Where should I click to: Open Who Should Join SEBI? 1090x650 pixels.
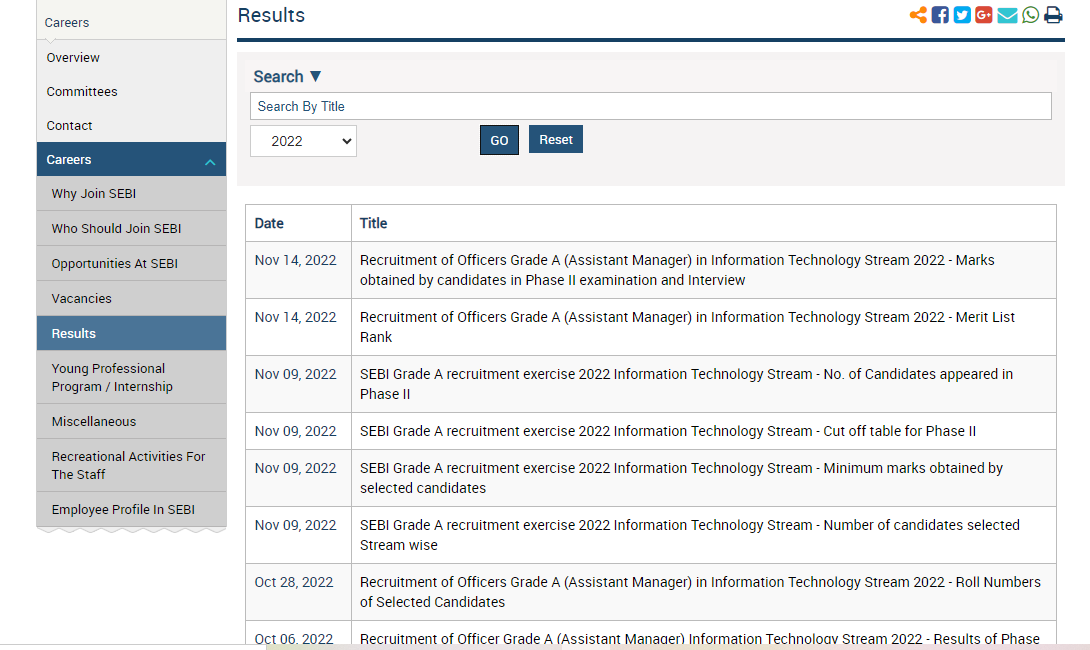(x=131, y=229)
